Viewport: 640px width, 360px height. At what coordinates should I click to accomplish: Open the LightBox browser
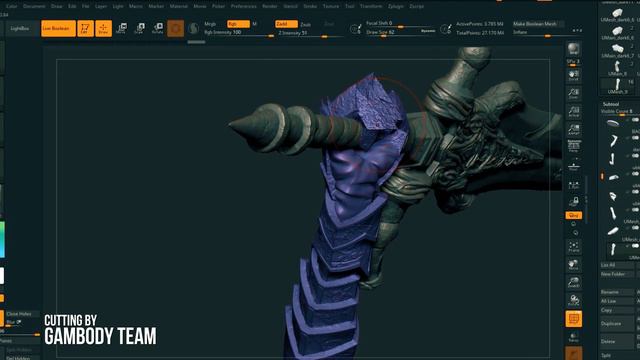20,28
